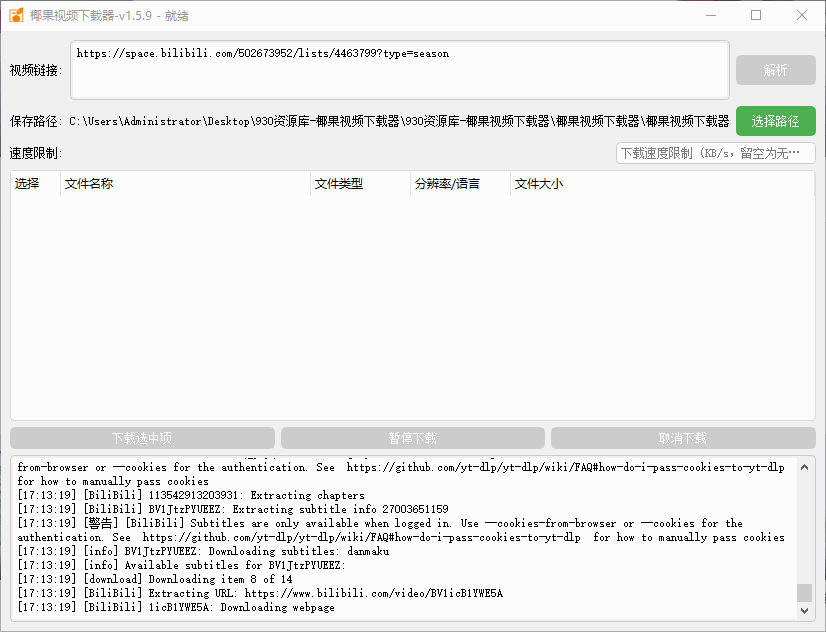Click log line 'Downloading item 8 of 14'

155,579
